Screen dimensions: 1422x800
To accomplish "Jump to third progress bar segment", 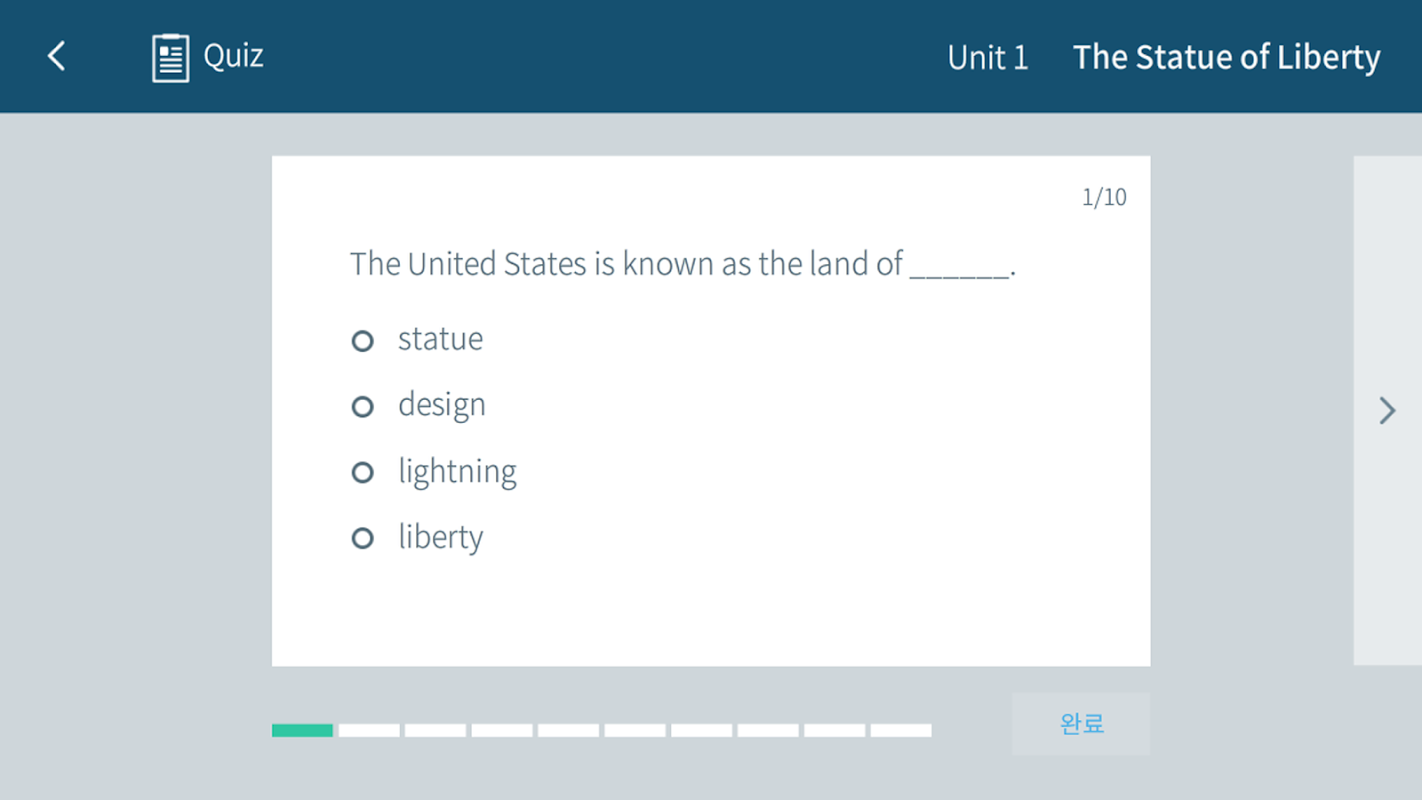I will click(435, 731).
